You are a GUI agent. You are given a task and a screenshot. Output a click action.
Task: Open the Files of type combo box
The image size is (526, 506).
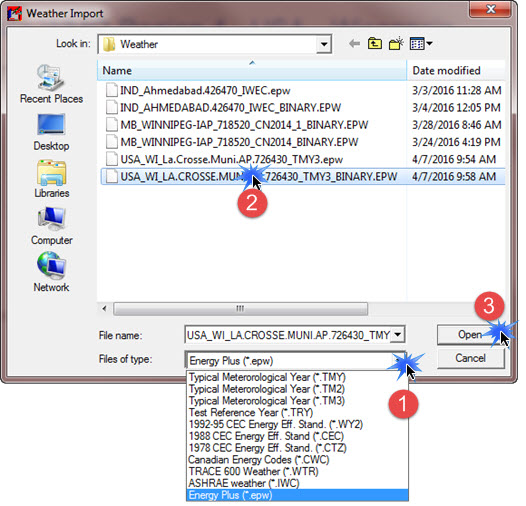coord(295,361)
